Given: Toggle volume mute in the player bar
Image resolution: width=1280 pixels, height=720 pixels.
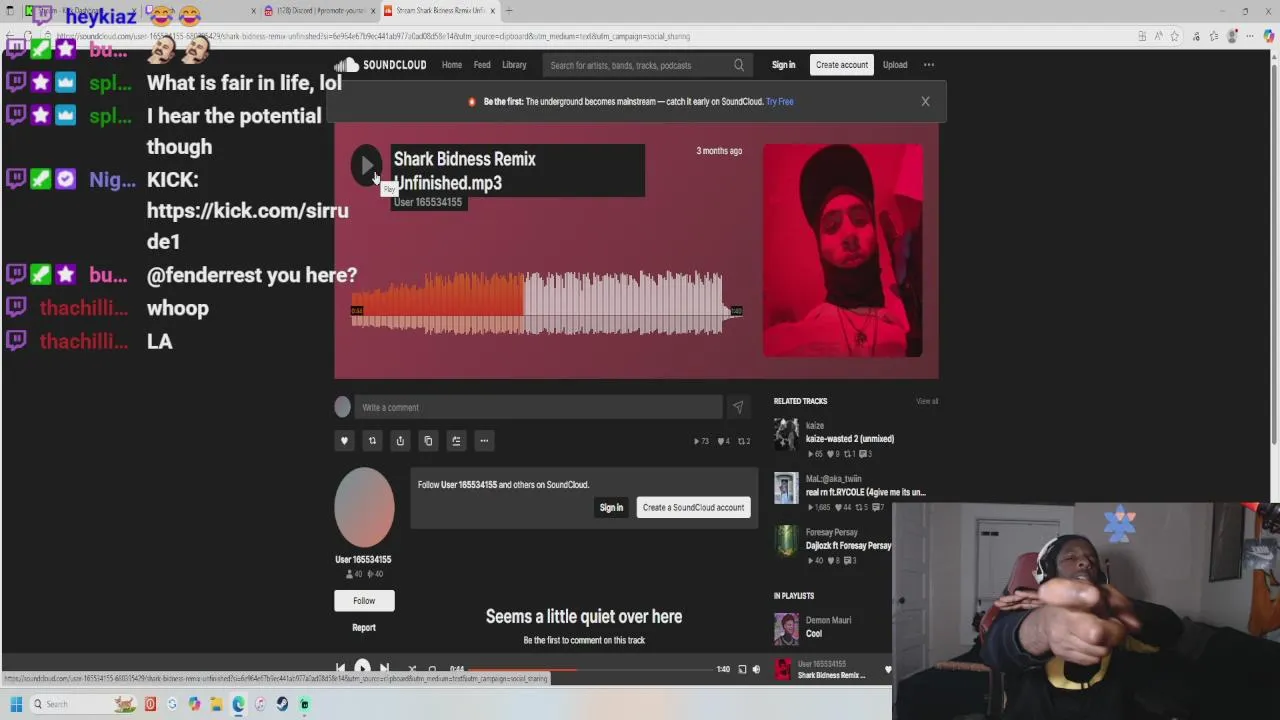Looking at the screenshot, I should tap(756, 669).
